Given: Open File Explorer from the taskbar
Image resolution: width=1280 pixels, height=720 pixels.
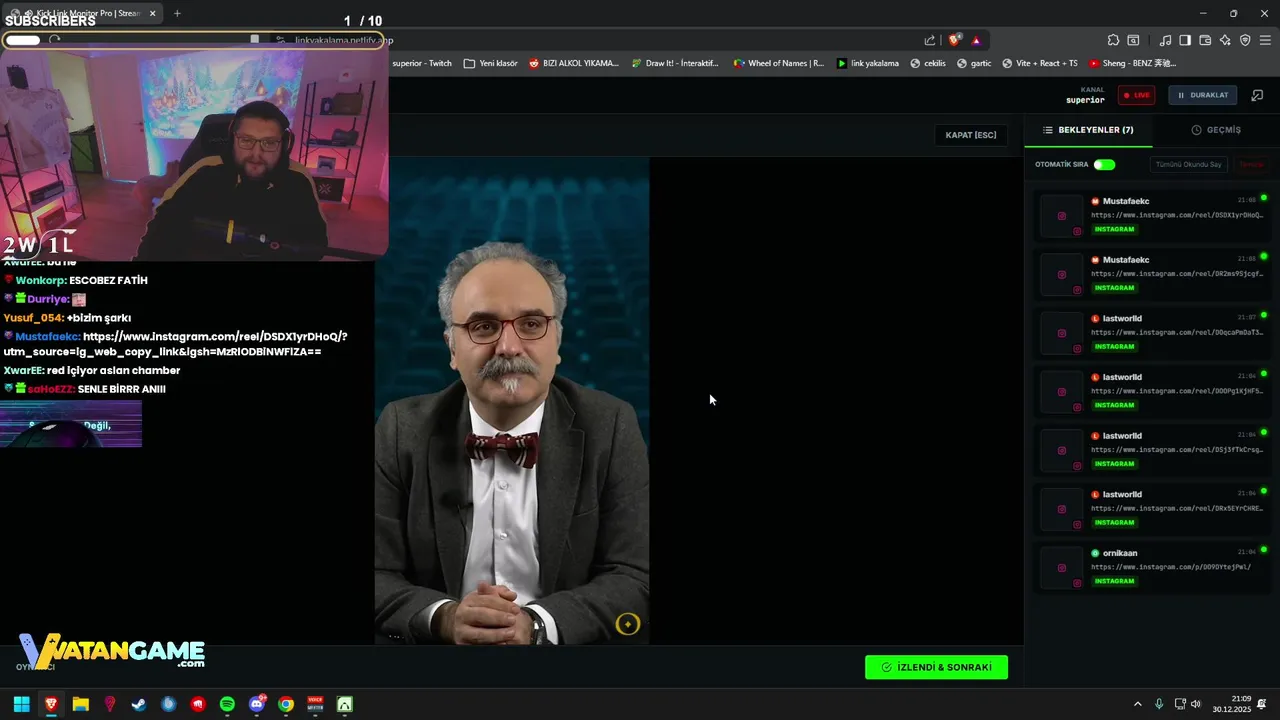Looking at the screenshot, I should 80,704.
